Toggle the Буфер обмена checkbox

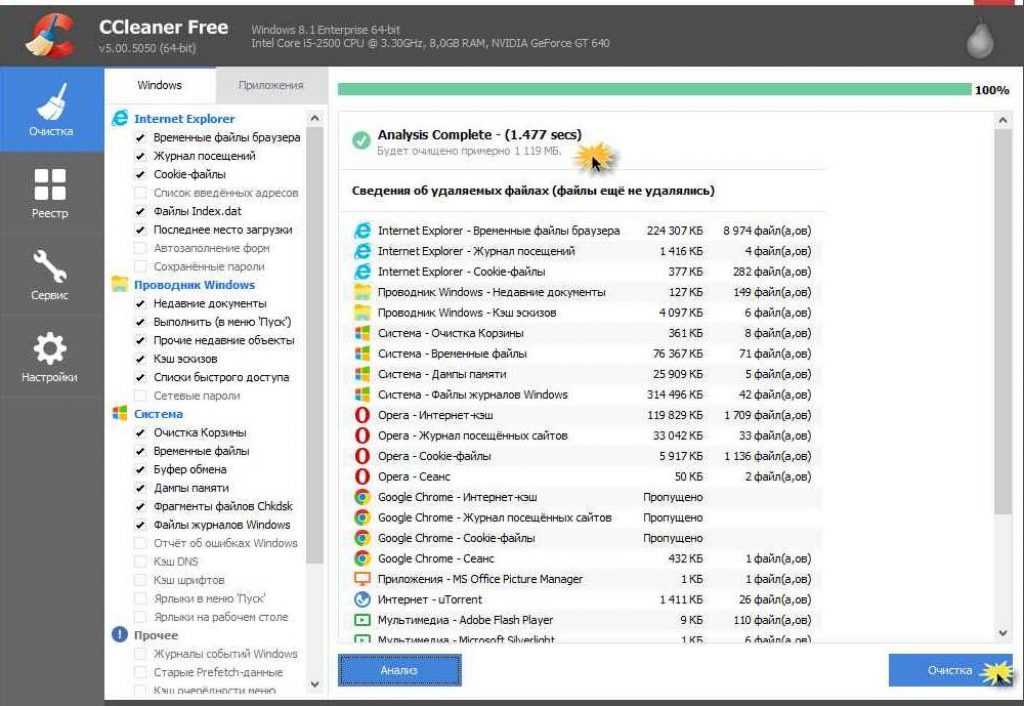tap(141, 469)
